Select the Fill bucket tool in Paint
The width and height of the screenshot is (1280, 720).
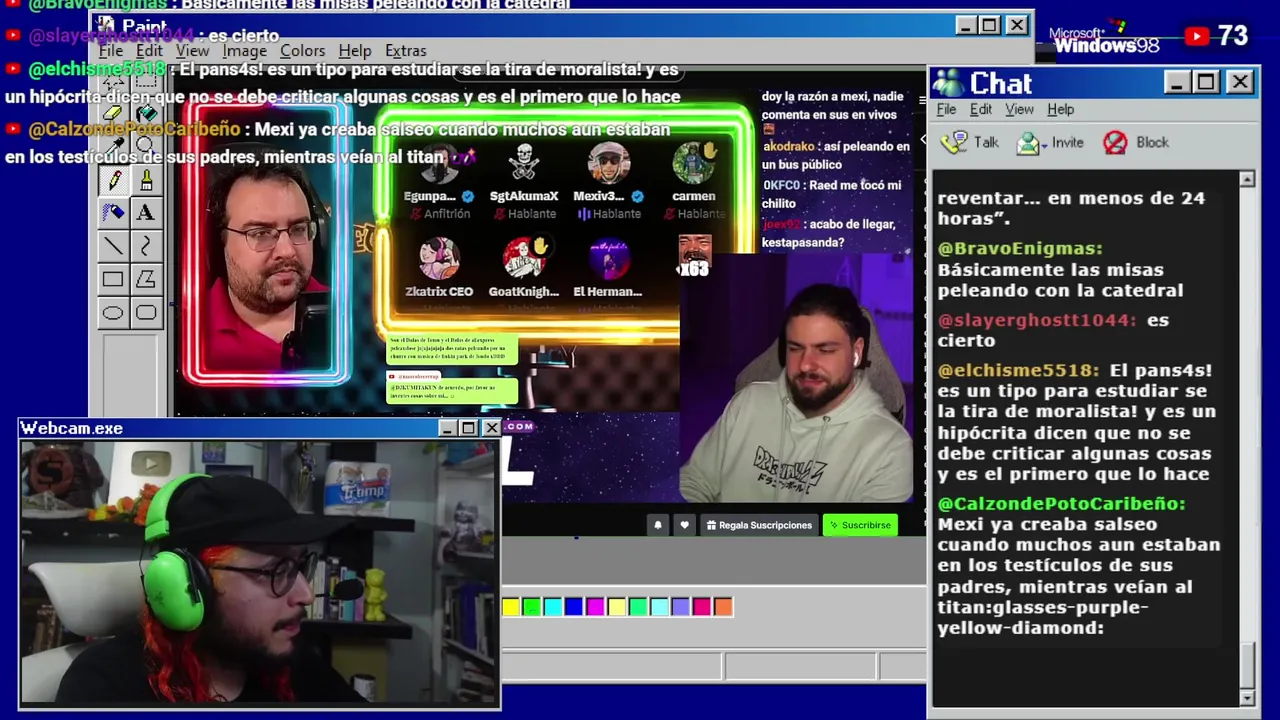click(x=146, y=114)
